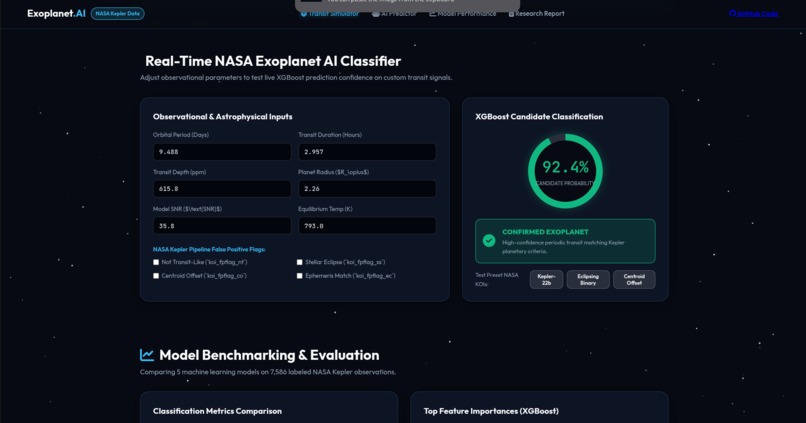Screen dimensions: 806x423
Task: Load the Eclipsing Binary preset
Action: (588, 280)
